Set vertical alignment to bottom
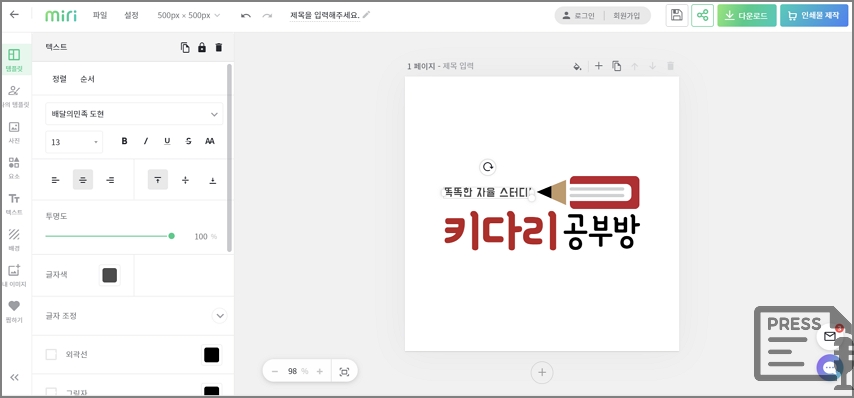 [213, 180]
